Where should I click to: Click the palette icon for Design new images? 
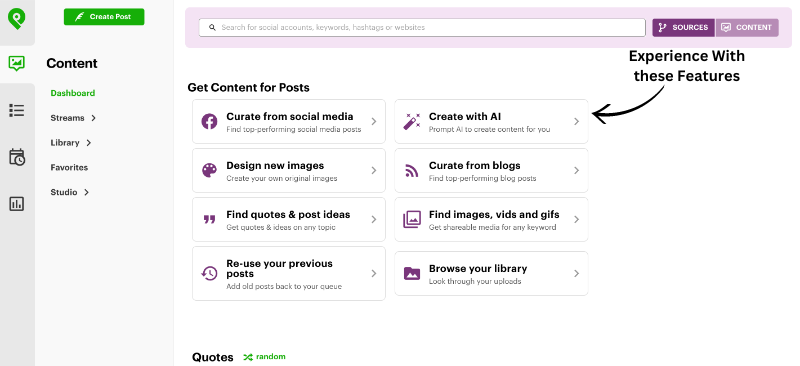click(209, 170)
